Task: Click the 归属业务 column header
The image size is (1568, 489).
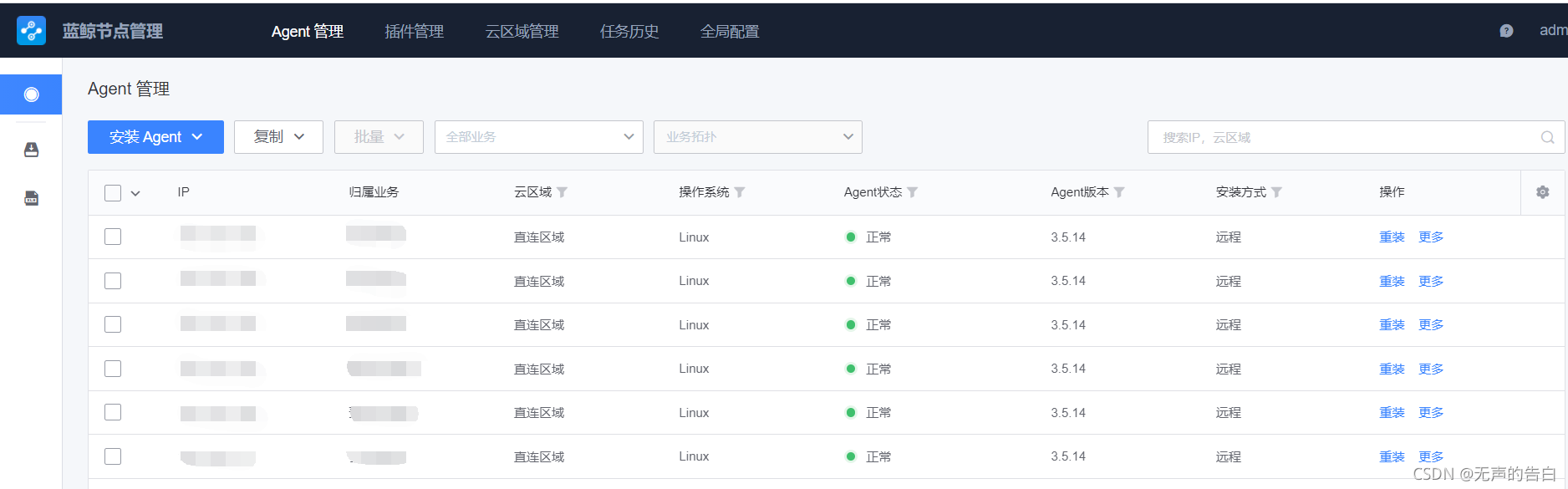Action: (374, 192)
